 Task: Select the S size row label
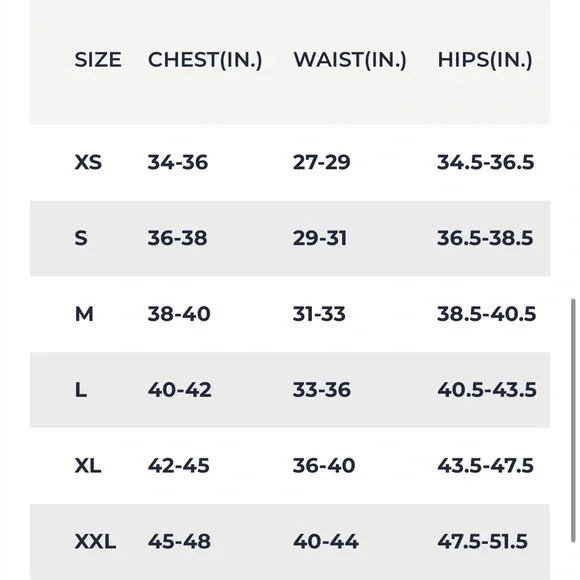[x=81, y=238]
